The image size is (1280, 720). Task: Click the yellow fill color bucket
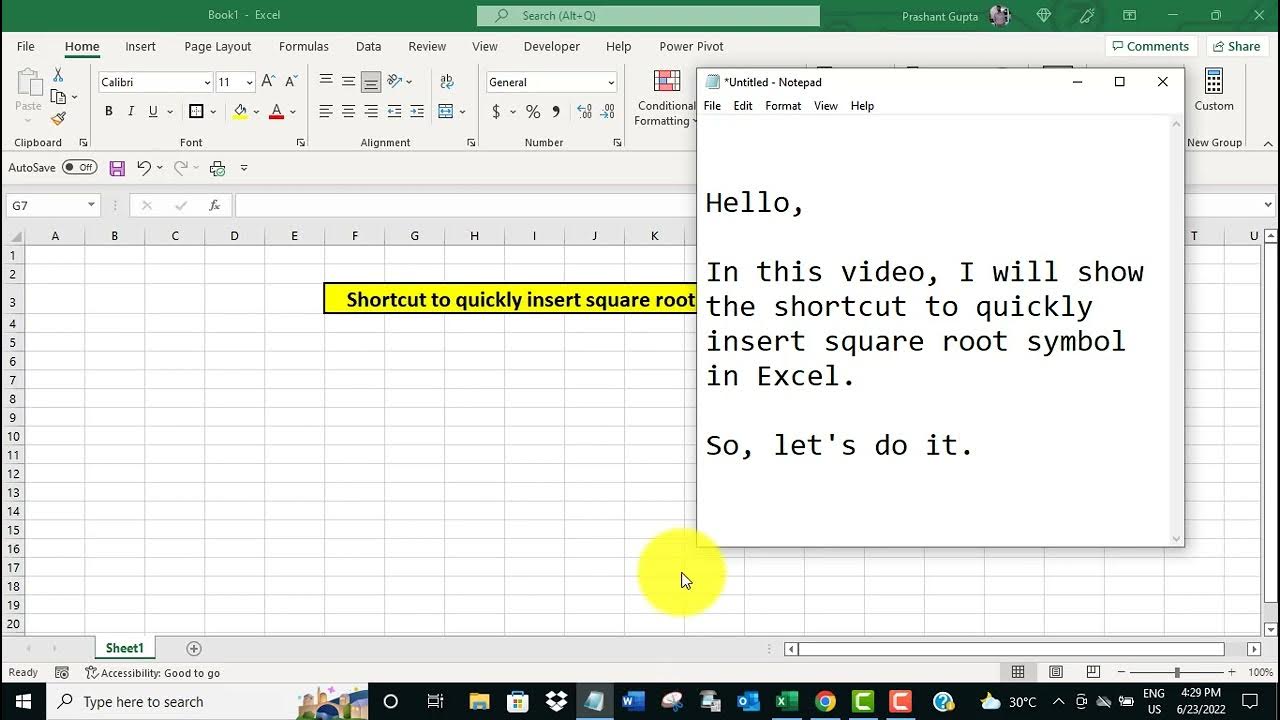pyautogui.click(x=240, y=112)
